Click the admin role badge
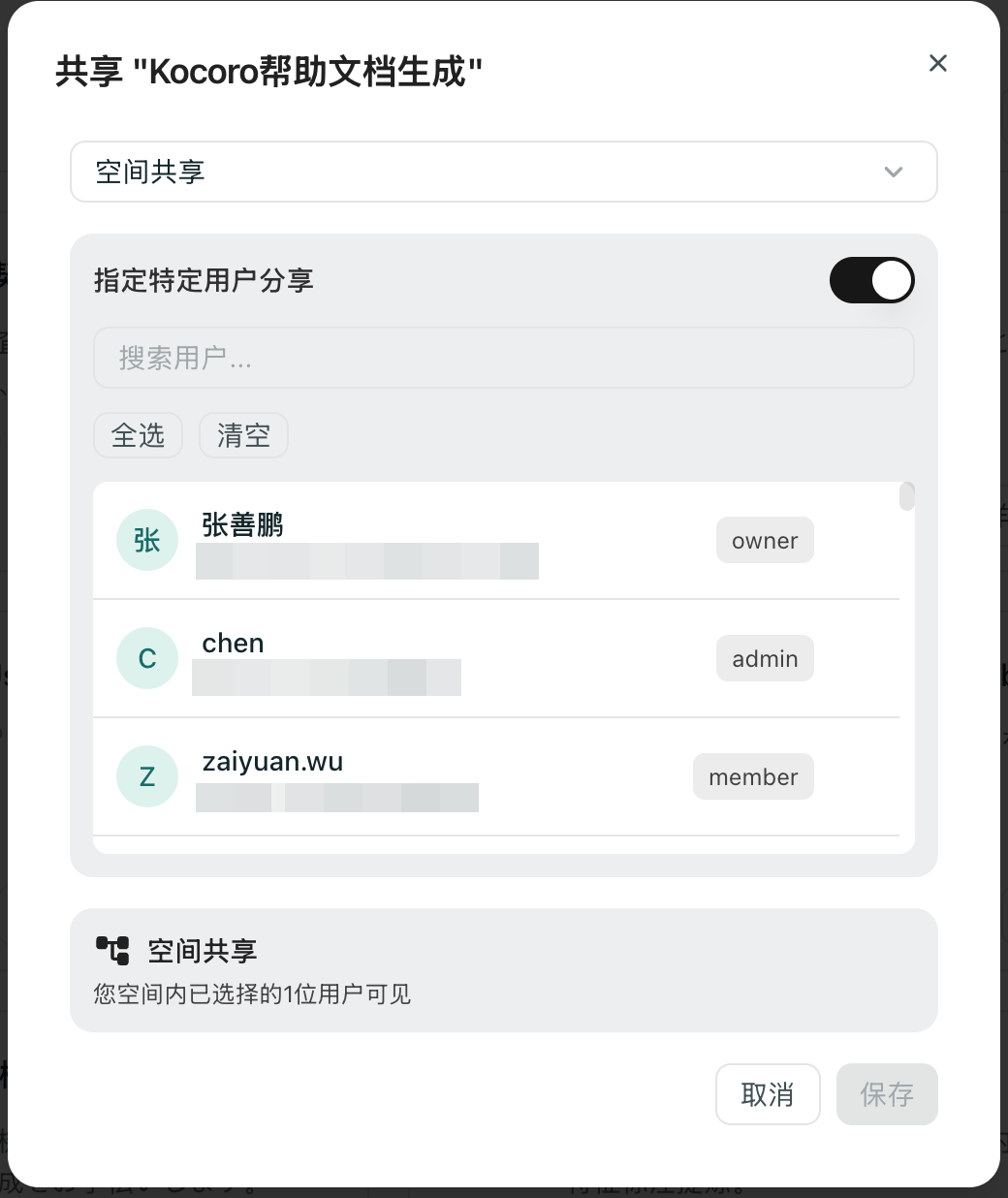 pos(765,659)
